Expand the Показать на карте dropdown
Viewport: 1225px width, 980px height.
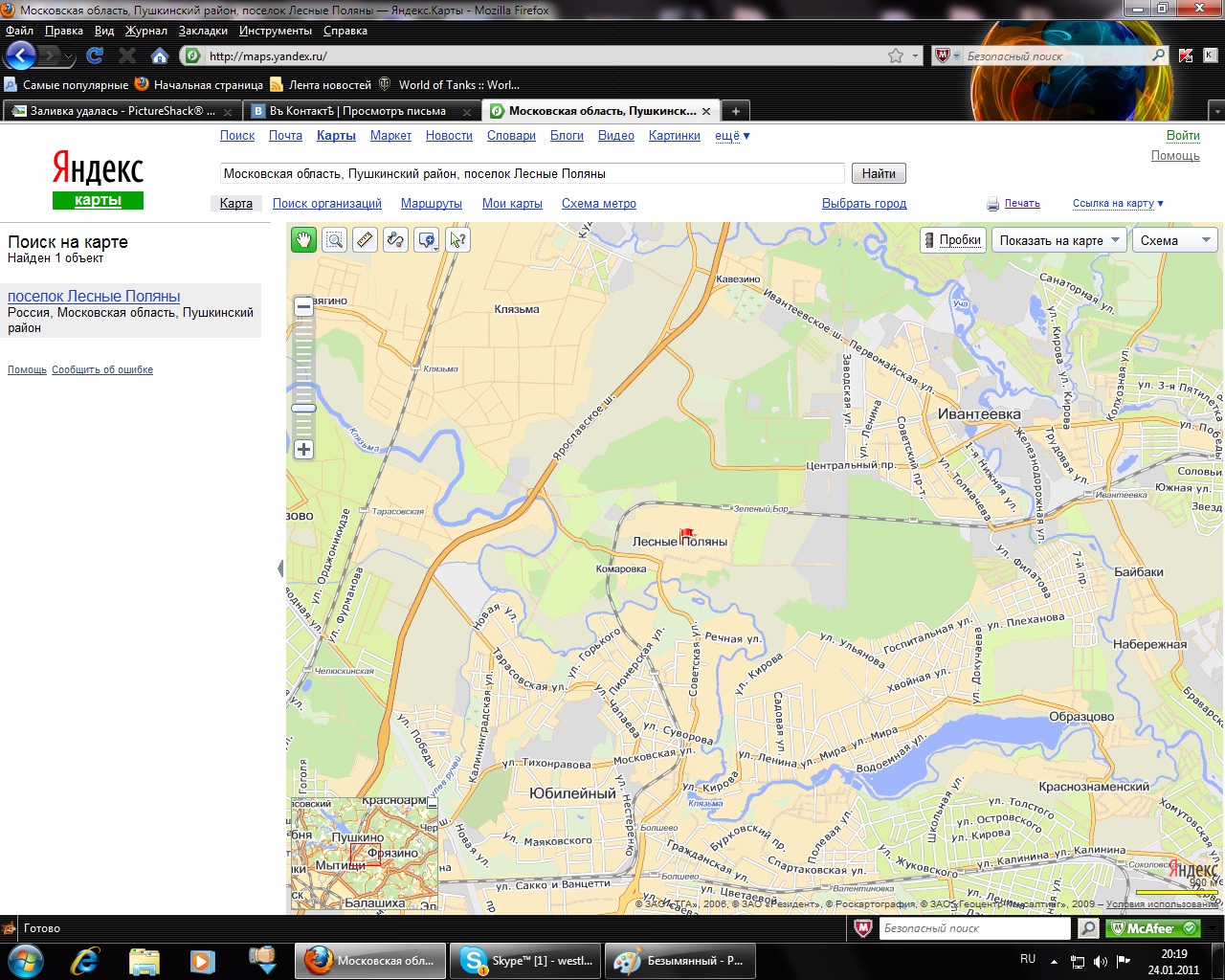click(x=1058, y=240)
